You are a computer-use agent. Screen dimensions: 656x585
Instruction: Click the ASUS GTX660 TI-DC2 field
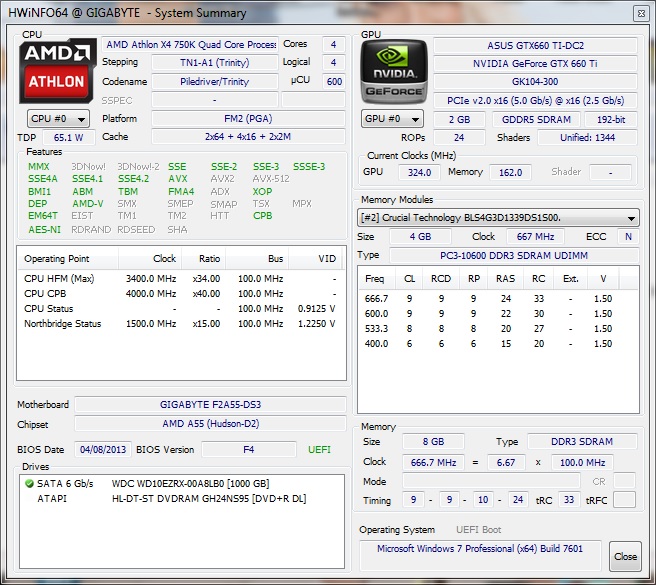coord(536,46)
